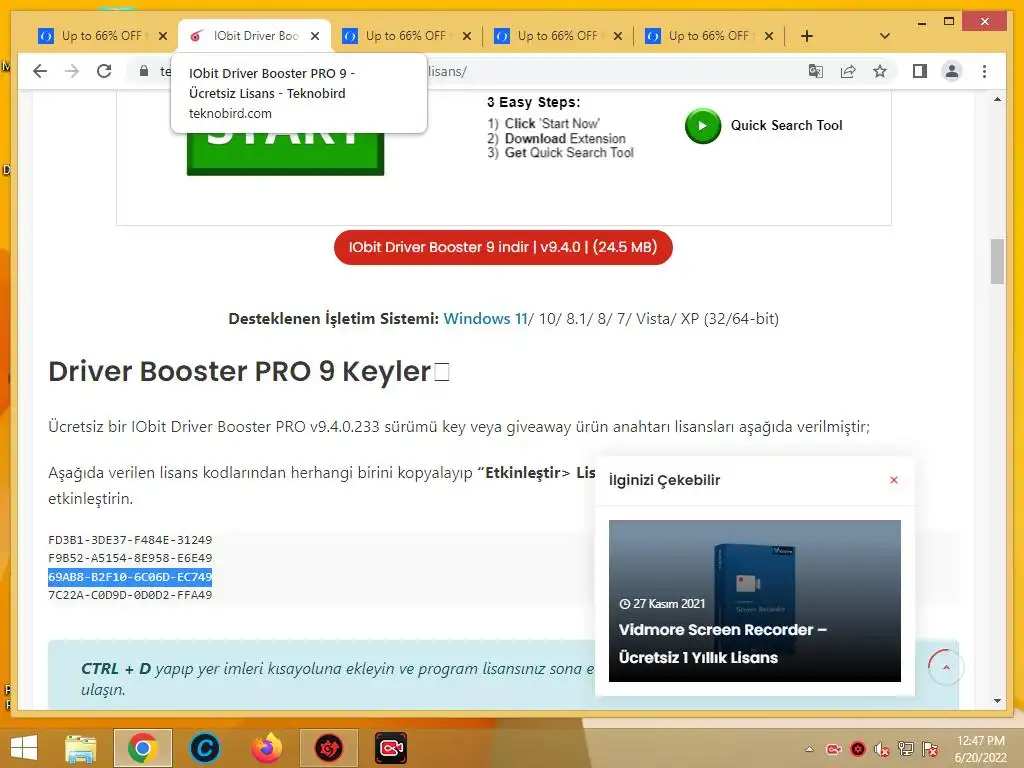Switch to fifth tab Up to 66% OFF

coord(700,36)
